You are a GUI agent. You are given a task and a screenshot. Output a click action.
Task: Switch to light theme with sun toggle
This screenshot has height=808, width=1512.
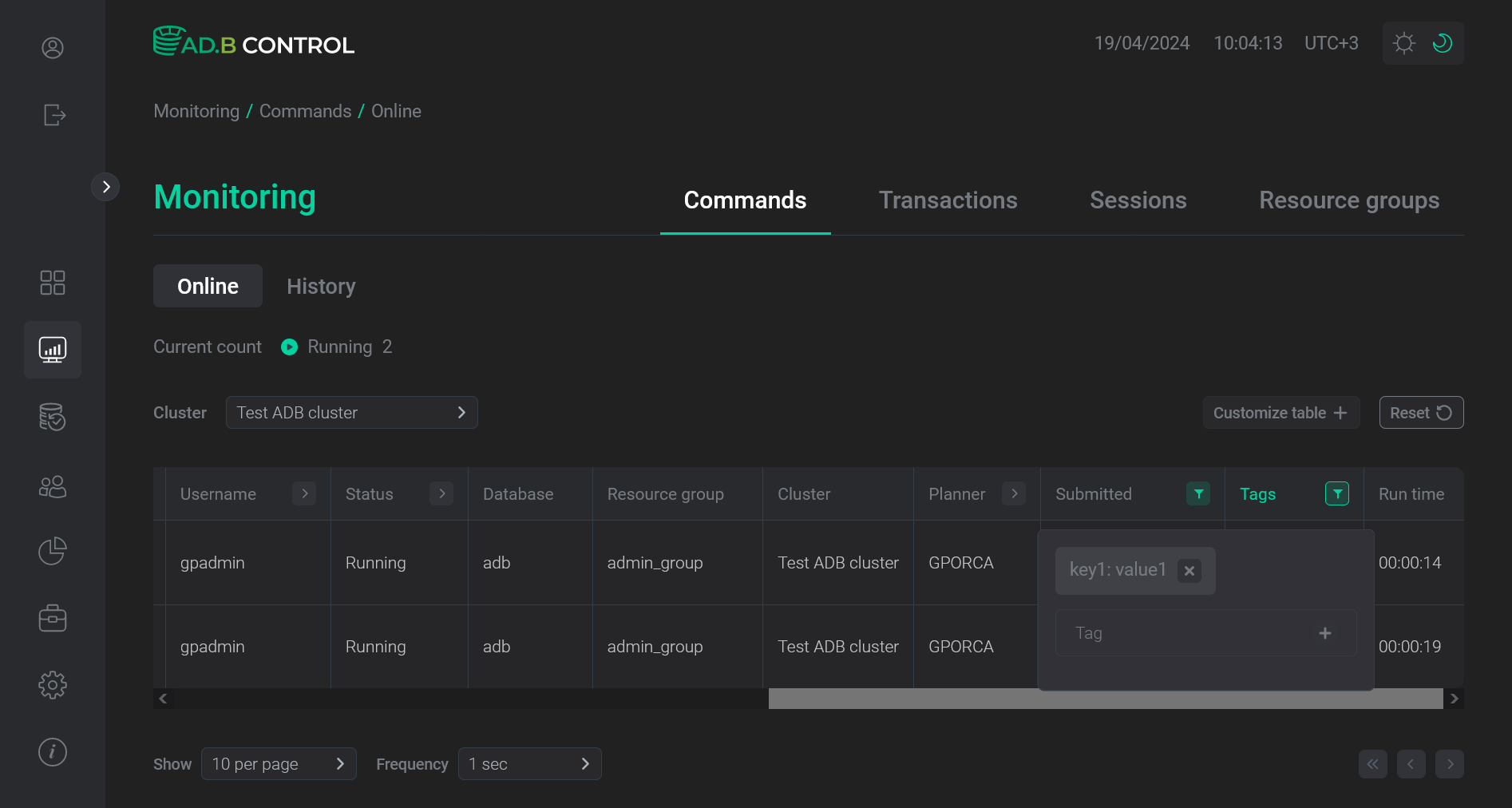point(1404,43)
